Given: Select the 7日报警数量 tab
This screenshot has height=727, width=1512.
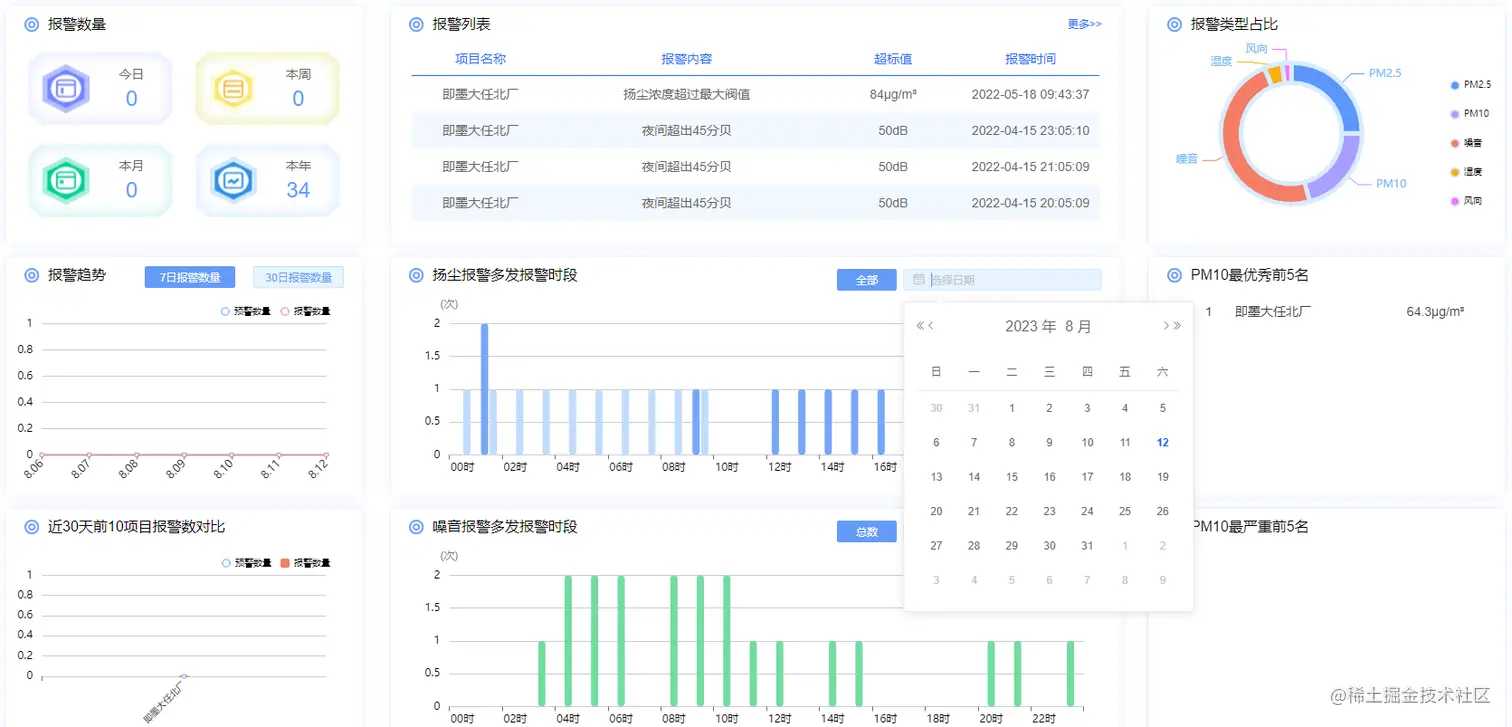Looking at the screenshot, I should (x=189, y=277).
